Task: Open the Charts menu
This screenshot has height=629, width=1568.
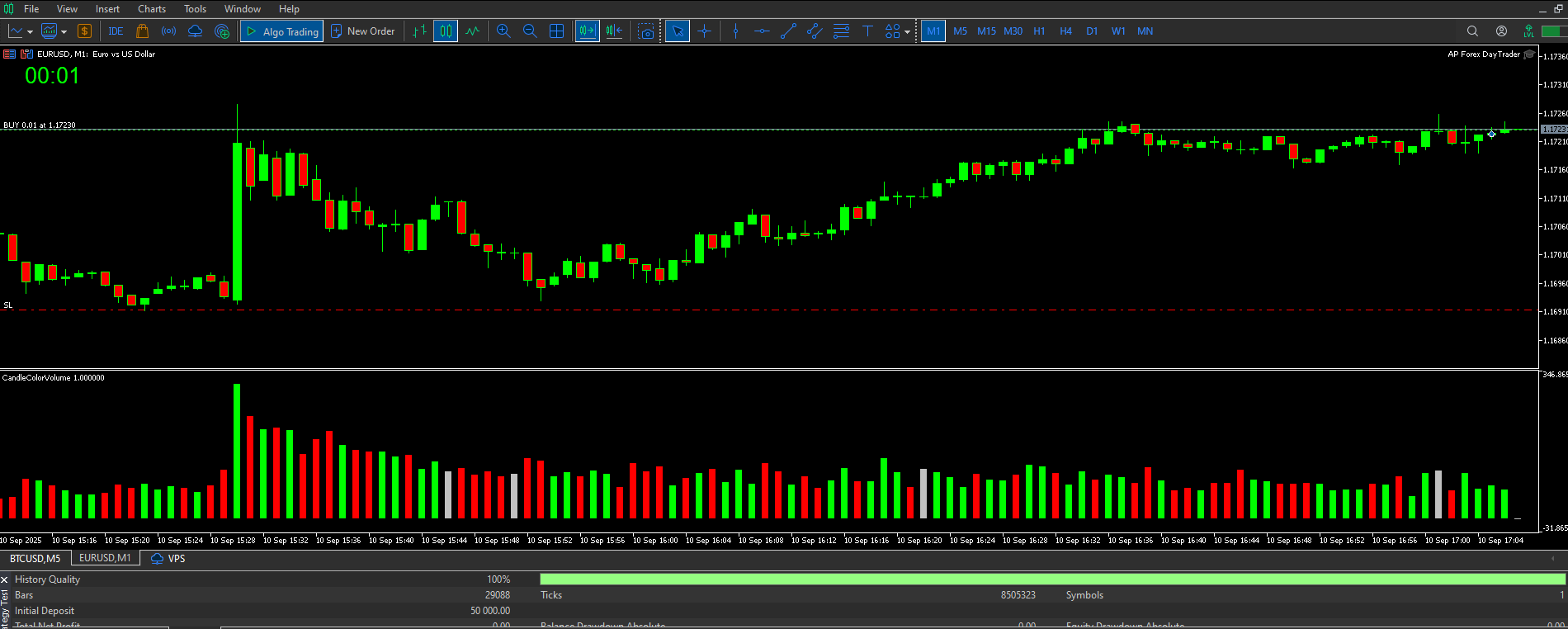Action: click(x=152, y=9)
